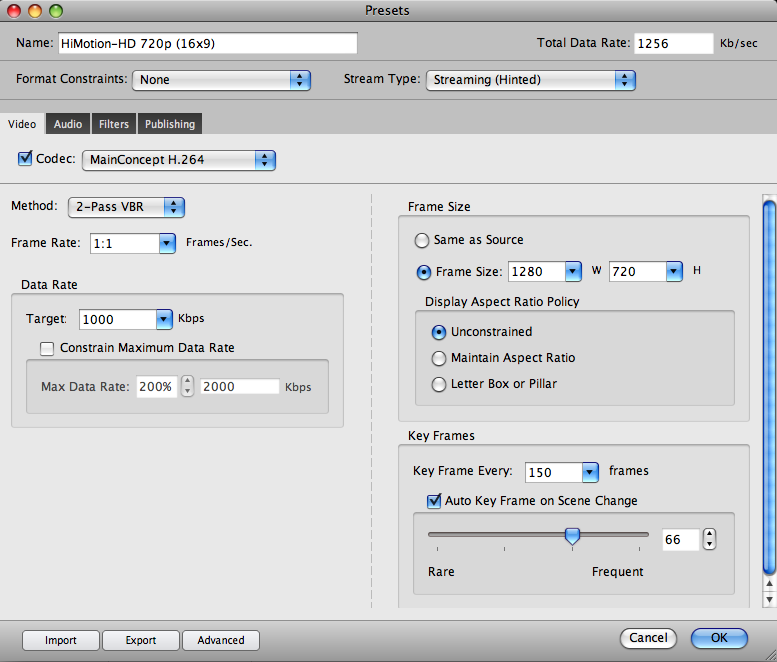Expand the Key Frame Every combo arrow
Viewport: 777px width, 662px height.
(590, 472)
